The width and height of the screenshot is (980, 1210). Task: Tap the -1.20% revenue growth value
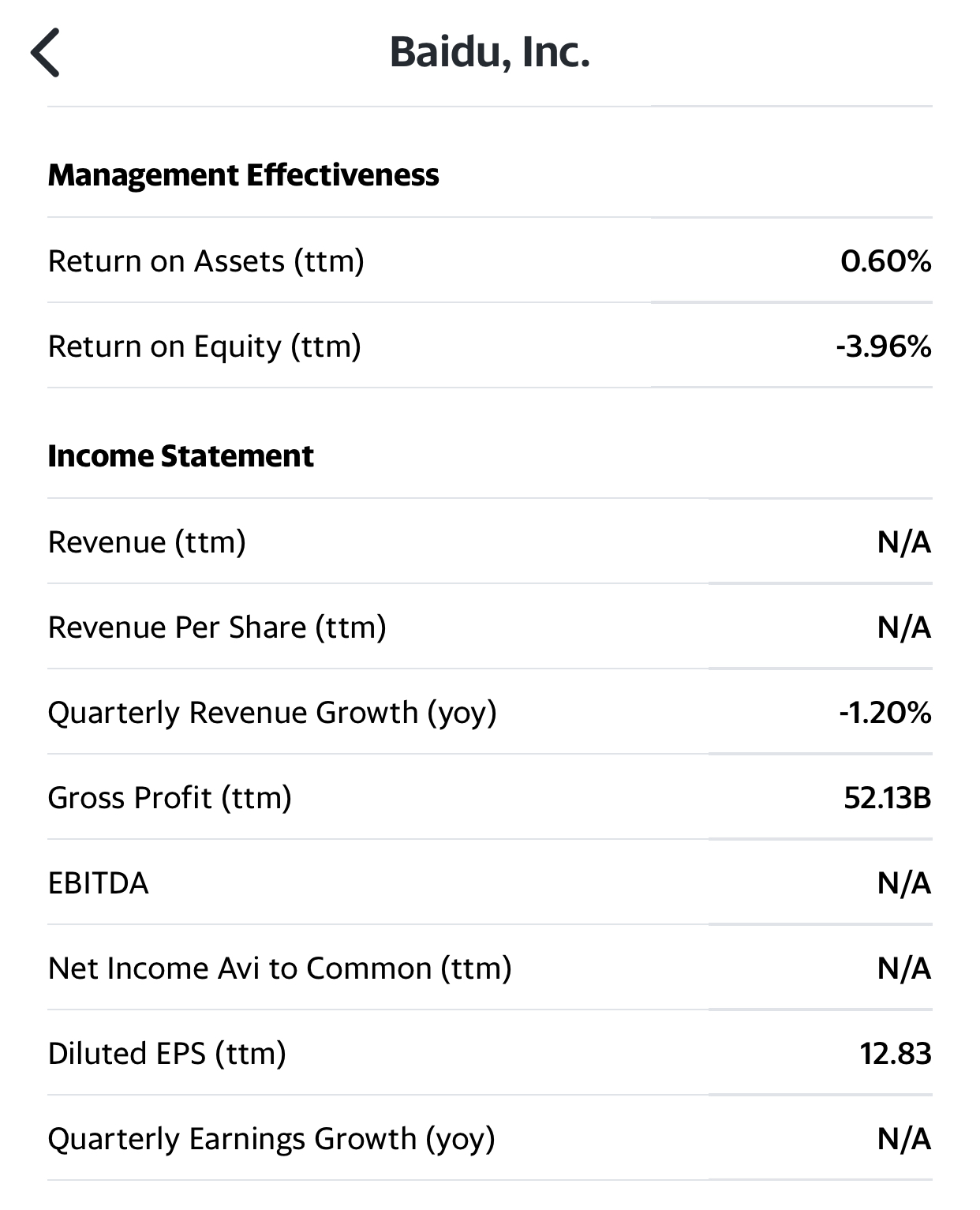coord(885,713)
